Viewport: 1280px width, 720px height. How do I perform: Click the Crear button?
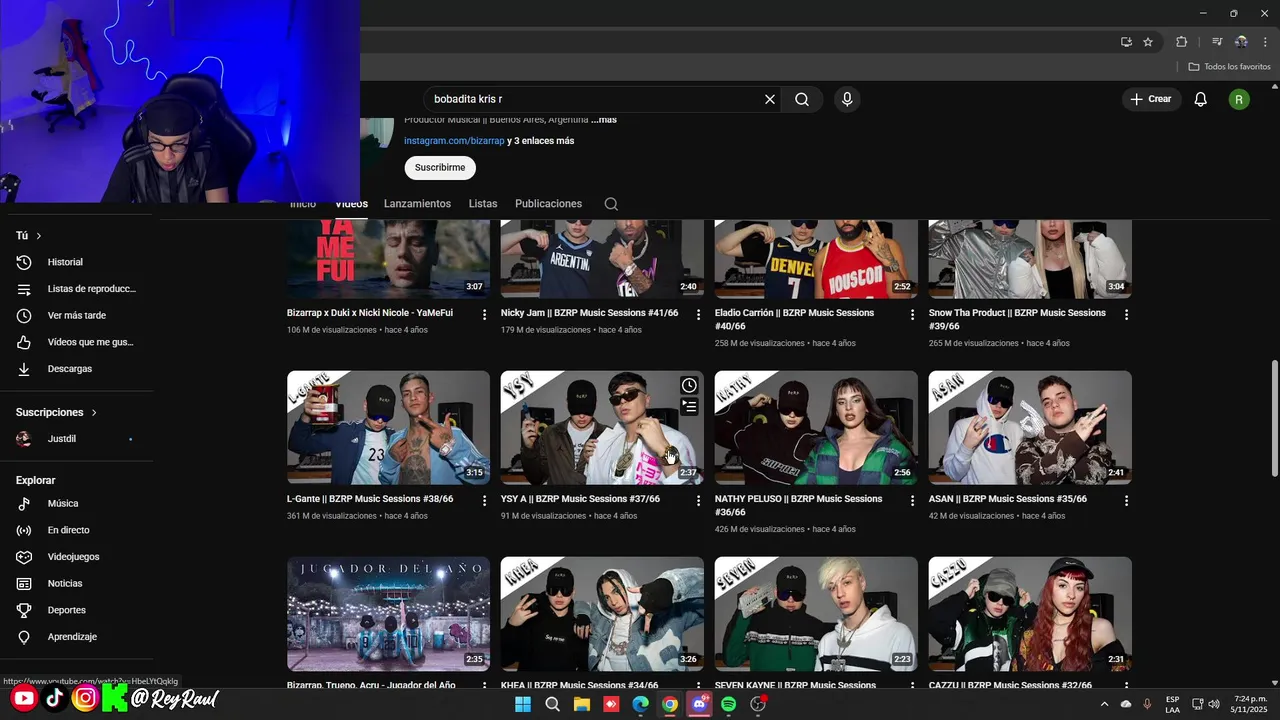[1151, 99]
